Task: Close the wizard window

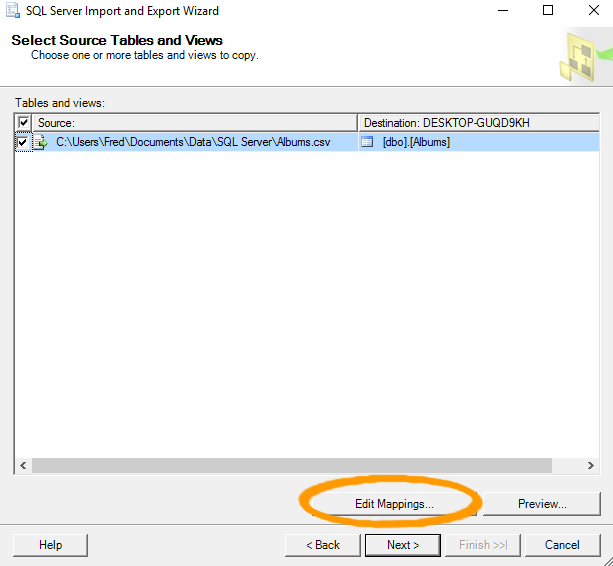Action: (x=593, y=11)
